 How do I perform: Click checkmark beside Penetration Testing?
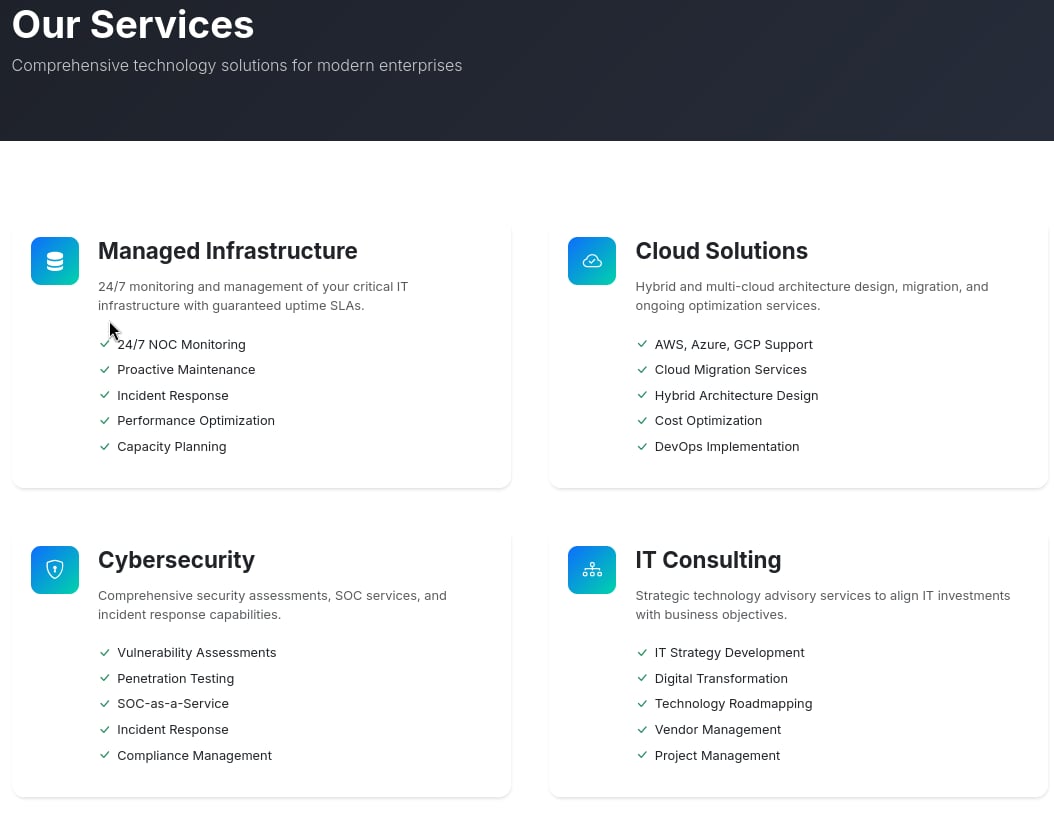coord(104,678)
